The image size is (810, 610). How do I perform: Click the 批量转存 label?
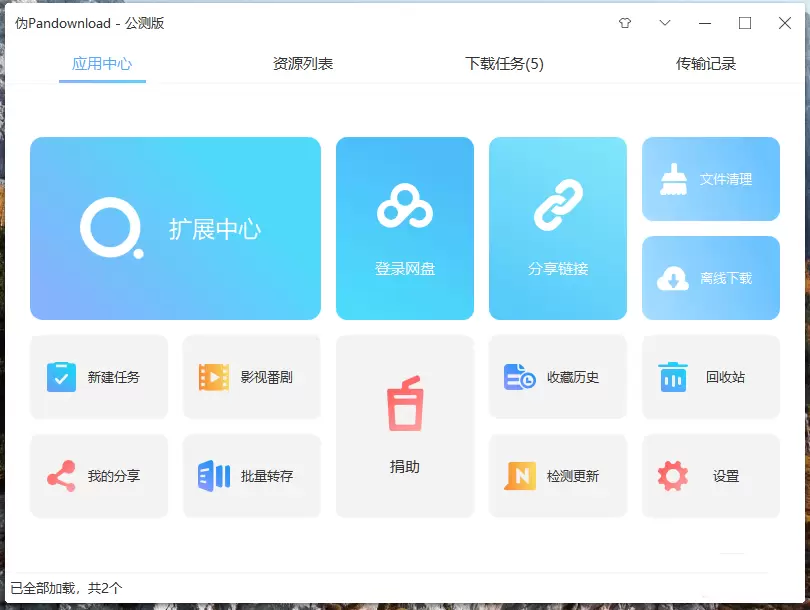point(267,476)
